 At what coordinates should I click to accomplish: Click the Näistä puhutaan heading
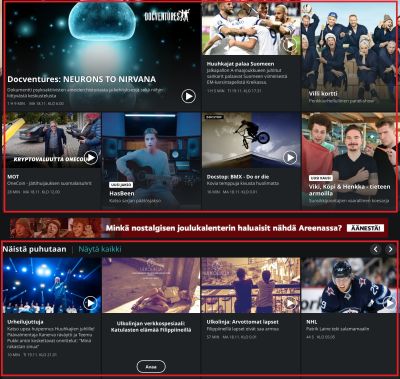(x=34, y=249)
